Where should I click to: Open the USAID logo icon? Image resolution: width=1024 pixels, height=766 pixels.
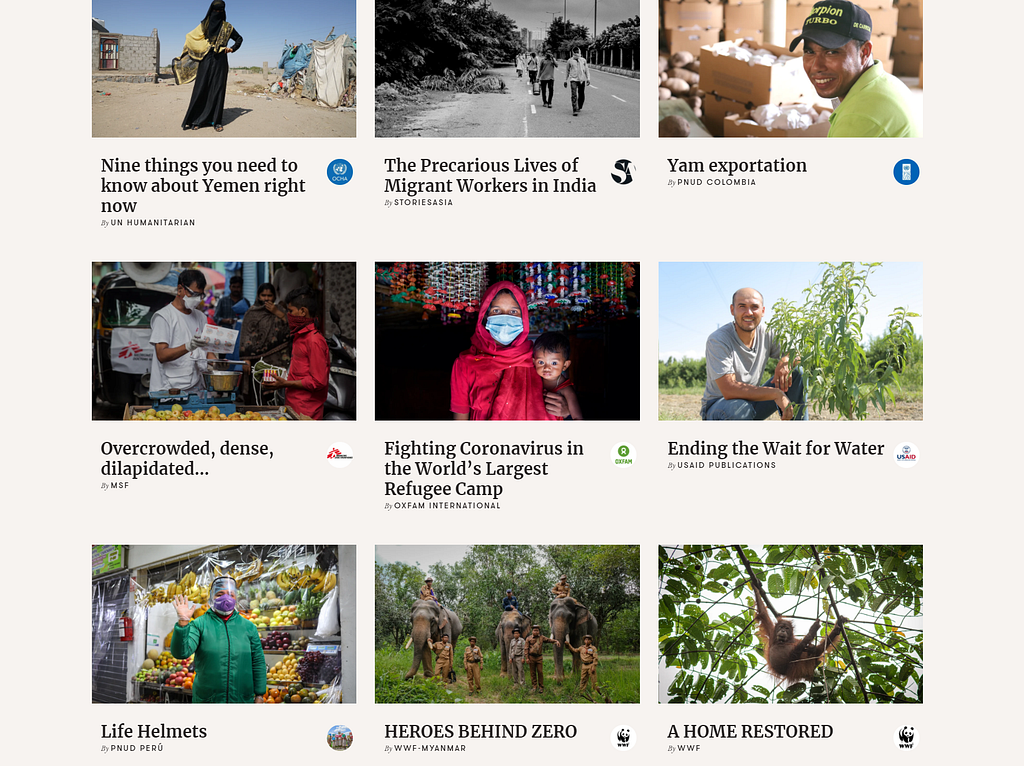(x=906, y=455)
